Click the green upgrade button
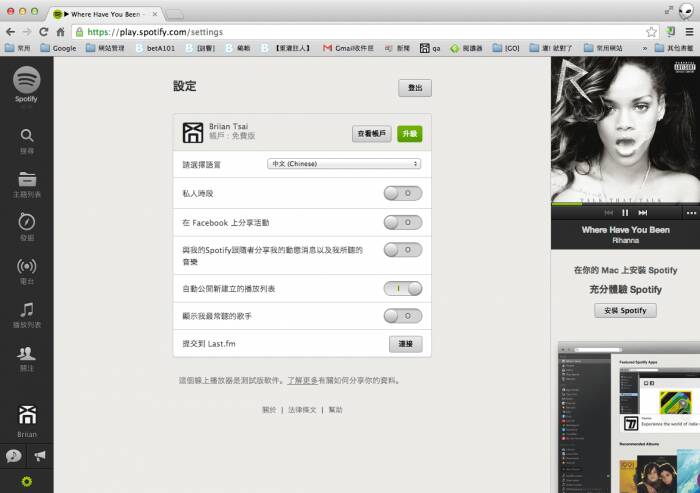The height and width of the screenshot is (493, 700). point(409,134)
